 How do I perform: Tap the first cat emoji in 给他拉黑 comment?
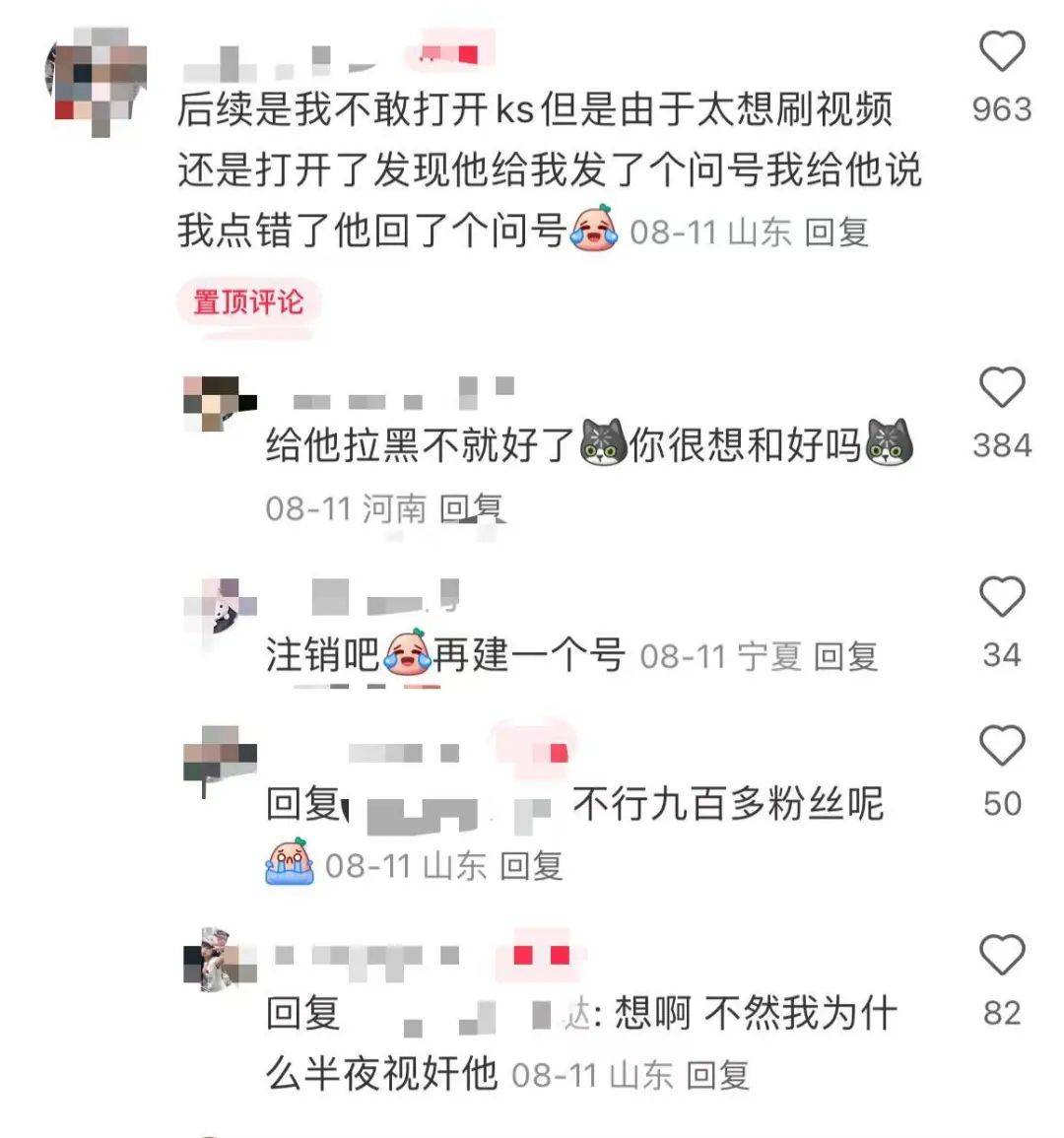click(603, 442)
